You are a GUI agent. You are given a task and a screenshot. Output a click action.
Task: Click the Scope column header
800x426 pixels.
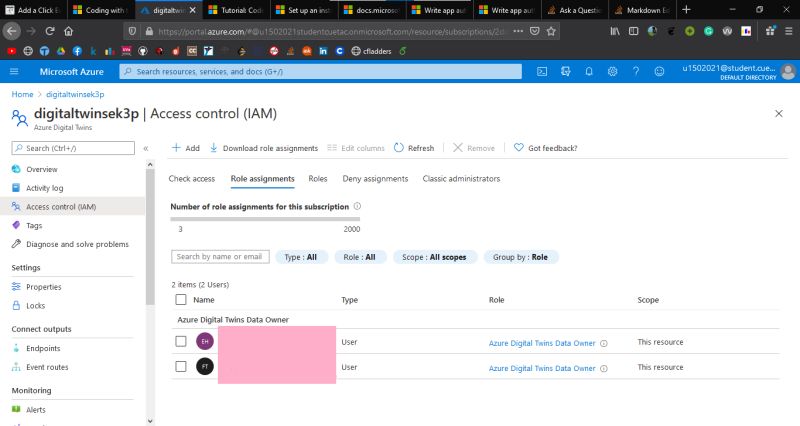pyautogui.click(x=648, y=300)
